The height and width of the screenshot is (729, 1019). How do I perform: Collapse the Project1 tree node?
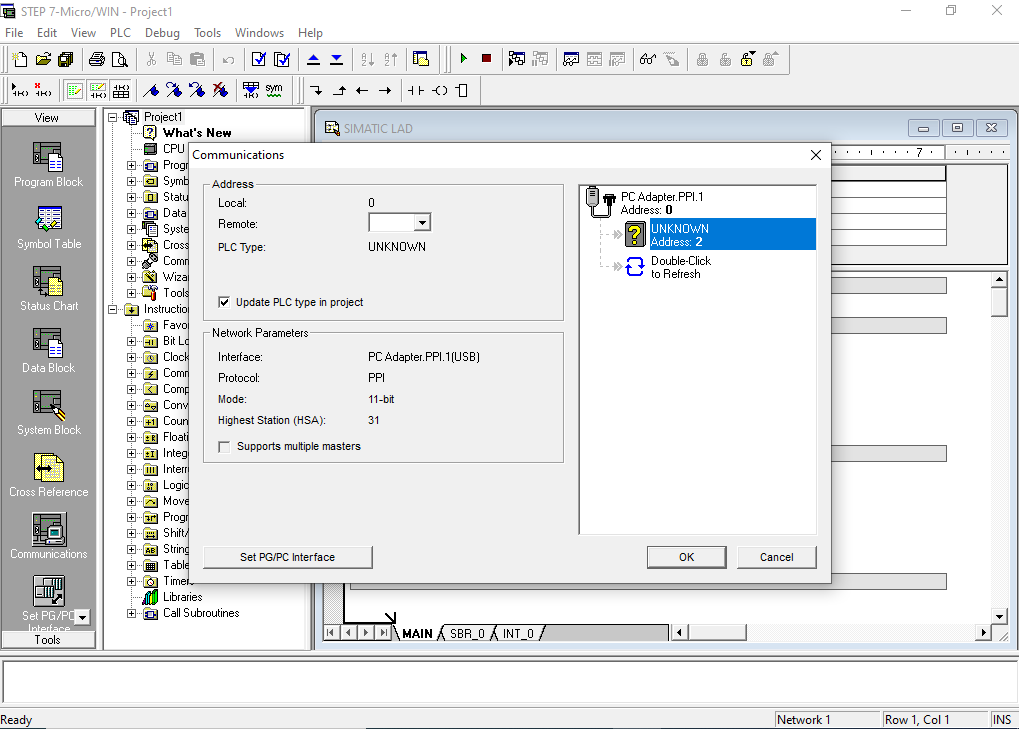coord(113,117)
